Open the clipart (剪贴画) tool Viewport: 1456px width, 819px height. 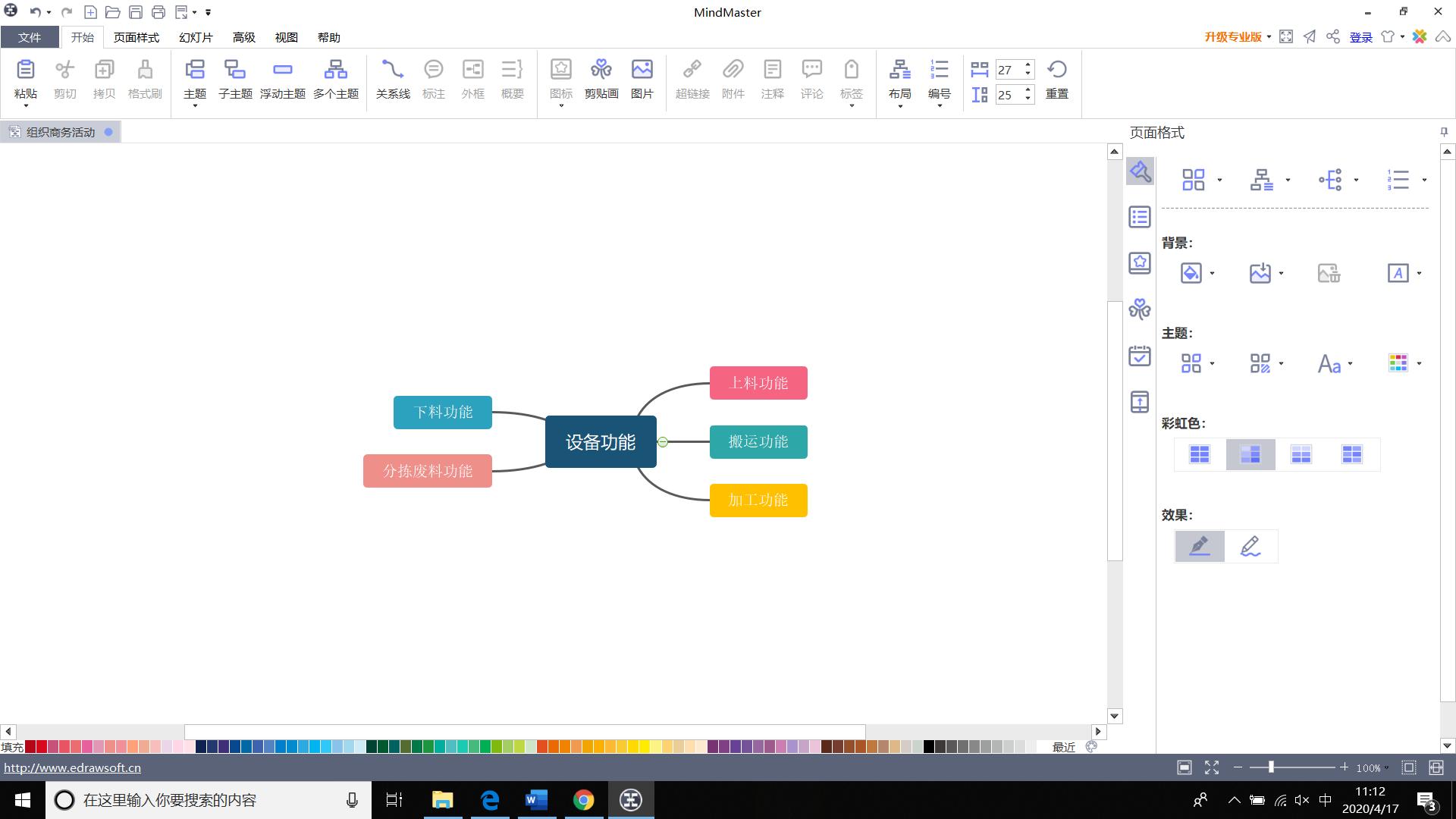click(601, 79)
